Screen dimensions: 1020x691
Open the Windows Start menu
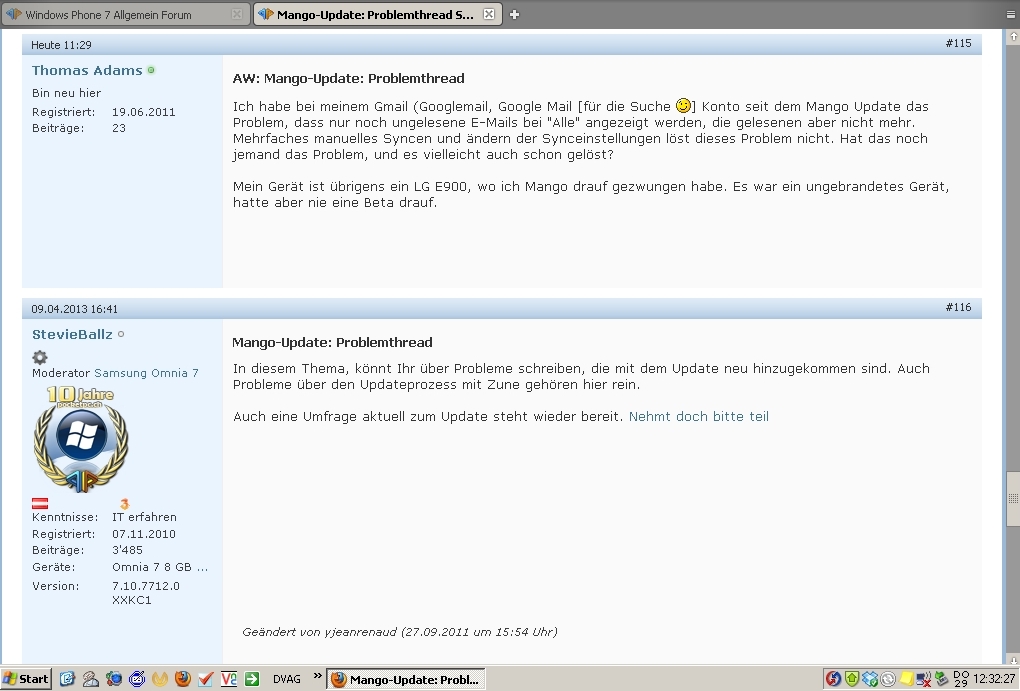(26, 679)
